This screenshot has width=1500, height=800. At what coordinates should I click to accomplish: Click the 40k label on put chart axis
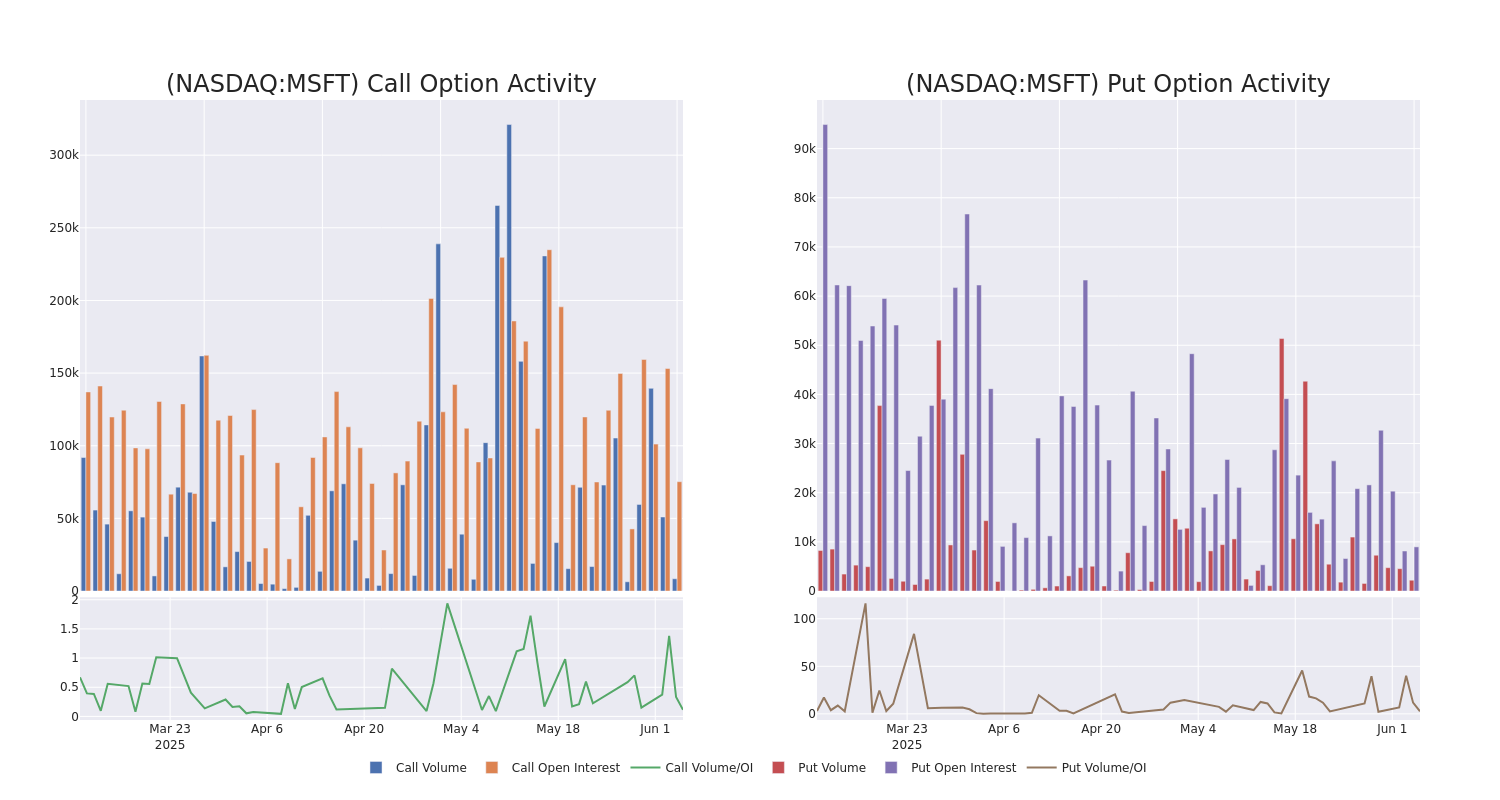tap(805, 395)
